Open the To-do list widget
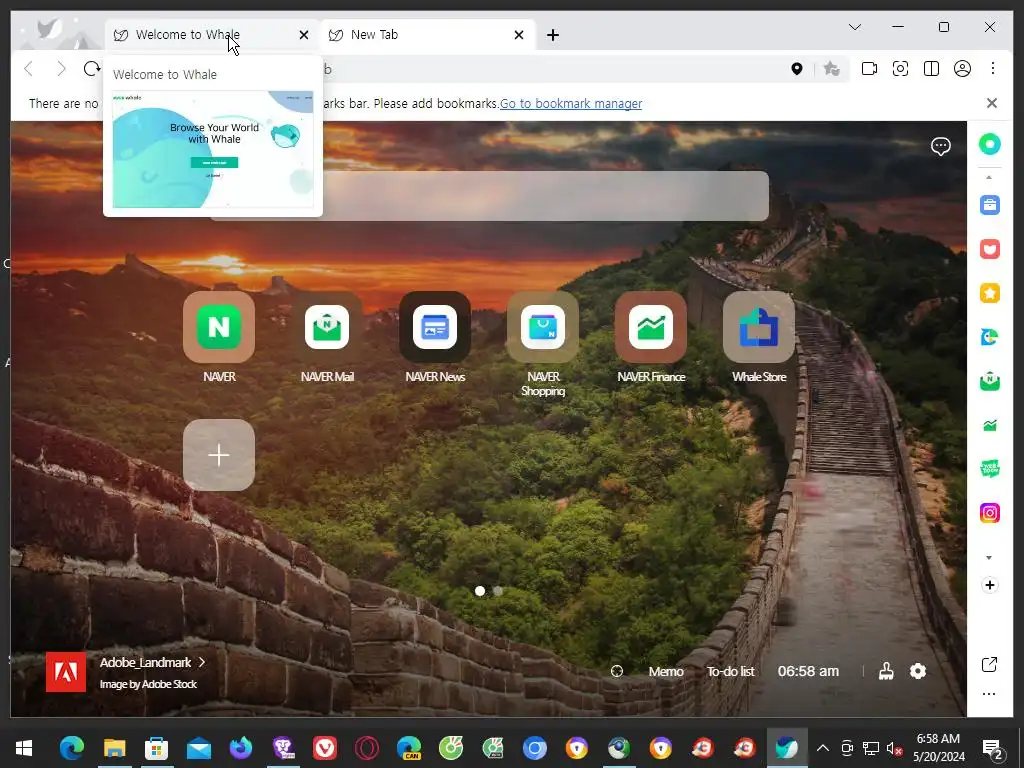This screenshot has height=768, width=1024. pos(730,671)
